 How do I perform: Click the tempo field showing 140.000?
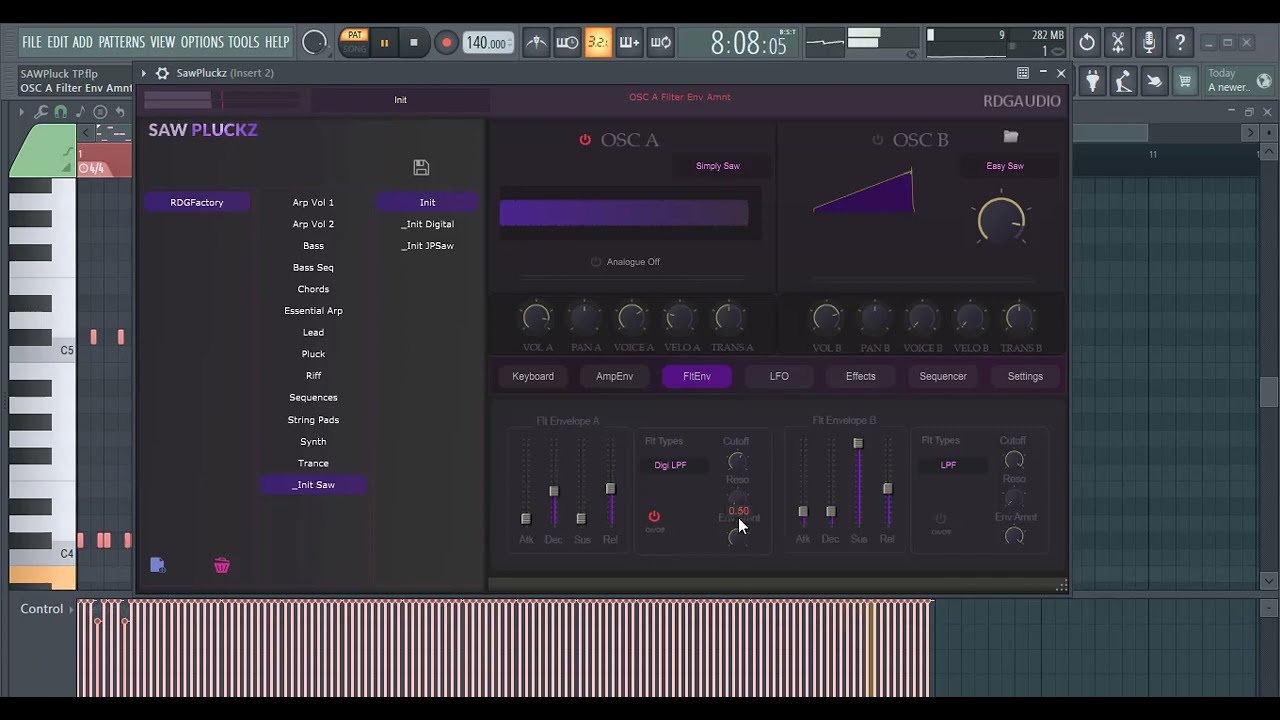click(x=488, y=43)
